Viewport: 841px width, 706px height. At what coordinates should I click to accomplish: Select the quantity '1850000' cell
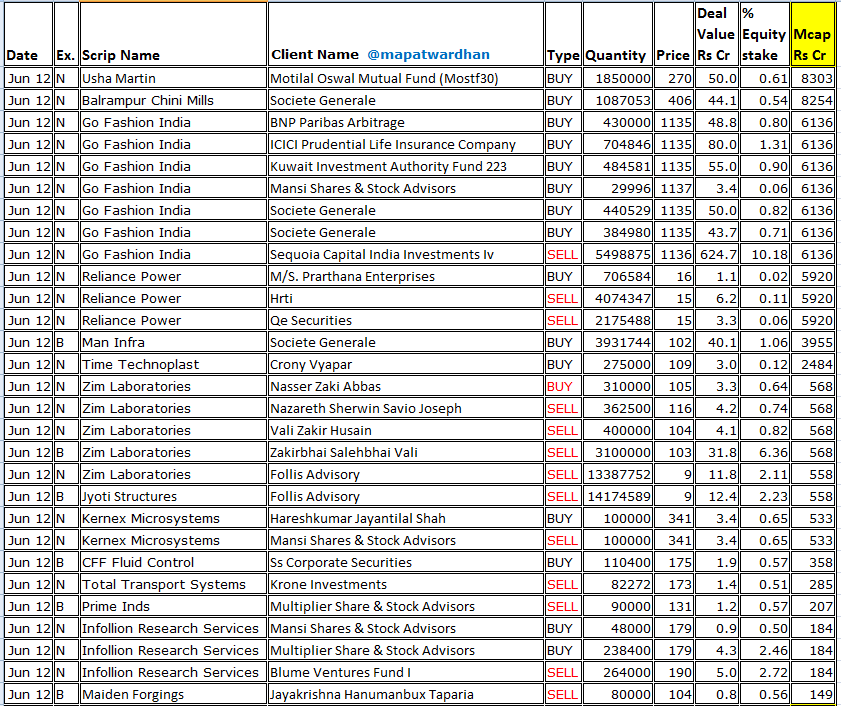pyautogui.click(x=618, y=78)
